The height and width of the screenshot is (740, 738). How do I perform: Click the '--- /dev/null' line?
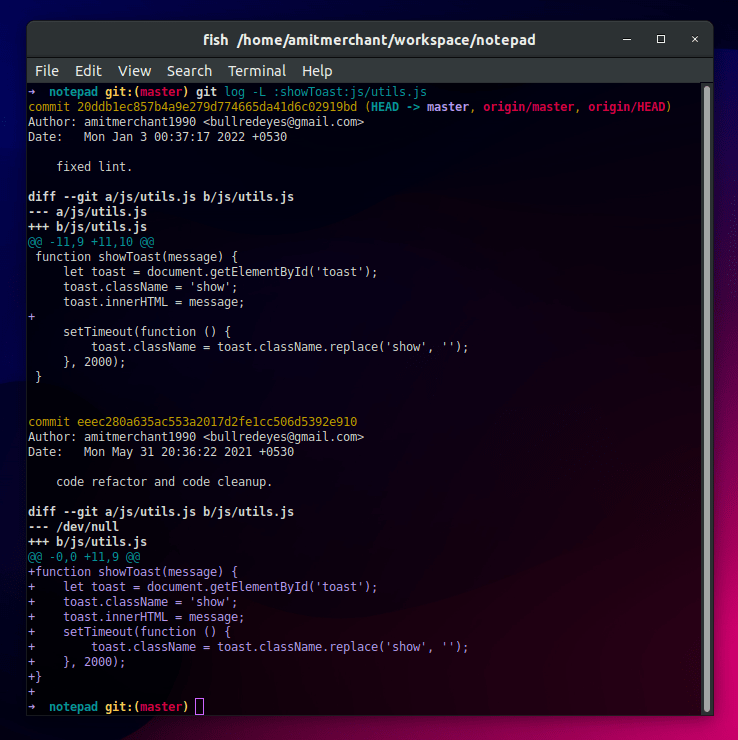click(x=73, y=527)
